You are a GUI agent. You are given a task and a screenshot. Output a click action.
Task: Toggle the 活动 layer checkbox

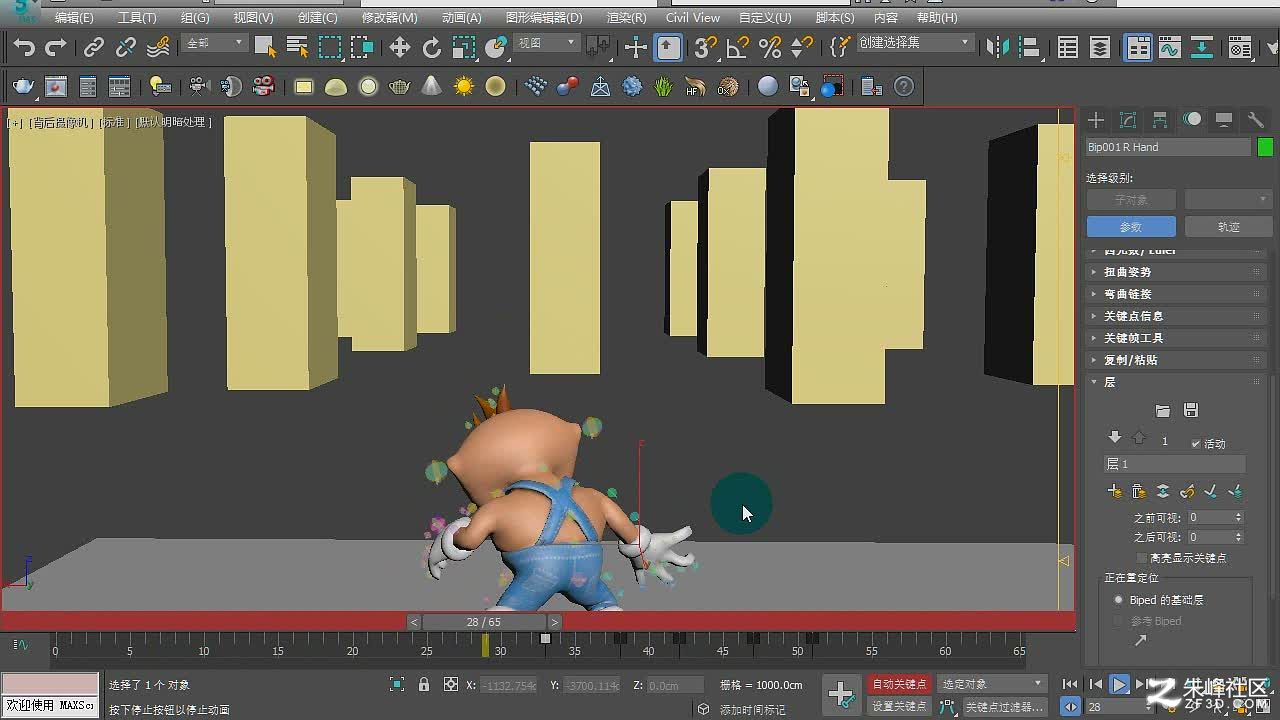(x=1196, y=444)
